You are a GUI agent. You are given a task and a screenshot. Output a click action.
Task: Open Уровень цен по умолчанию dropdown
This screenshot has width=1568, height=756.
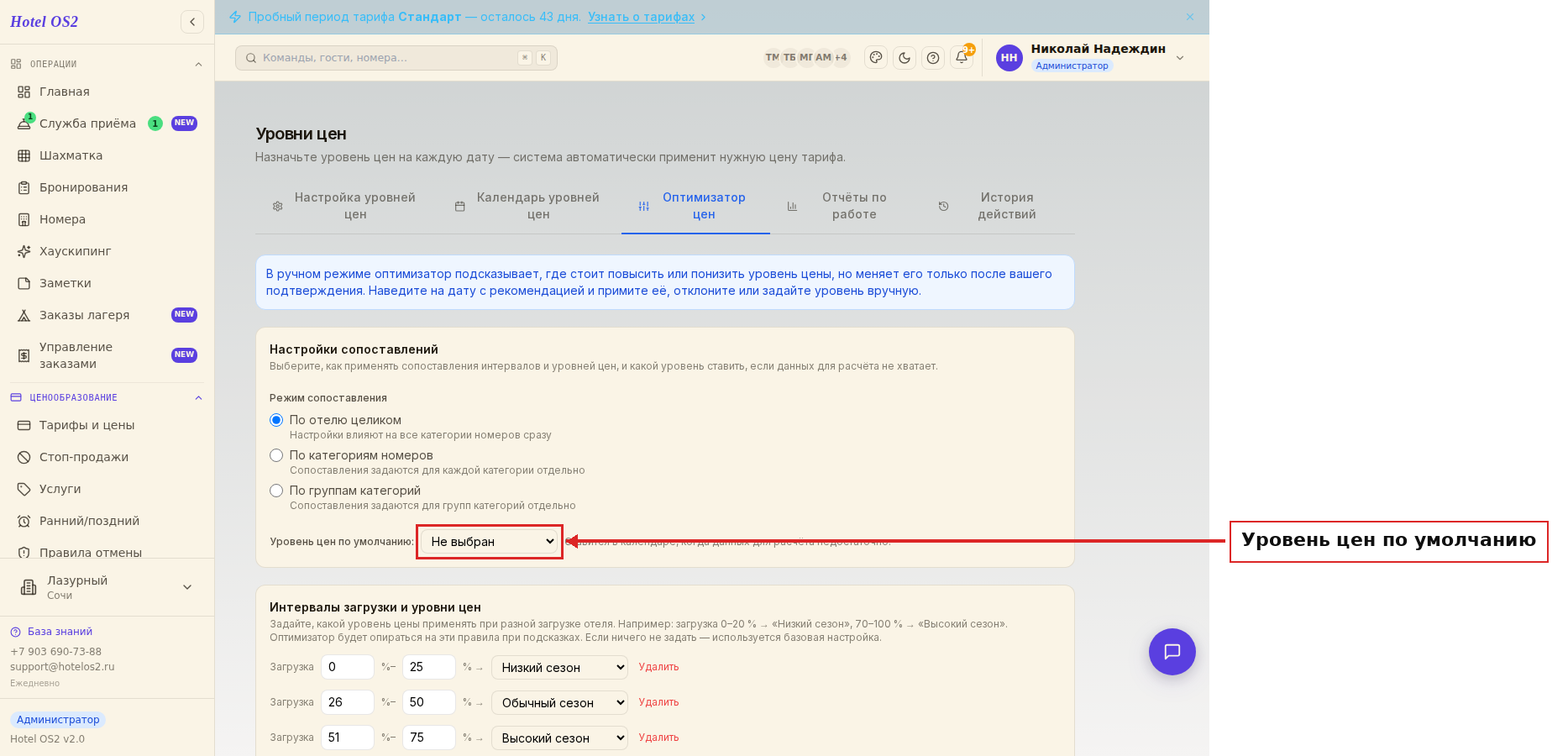tap(490, 542)
